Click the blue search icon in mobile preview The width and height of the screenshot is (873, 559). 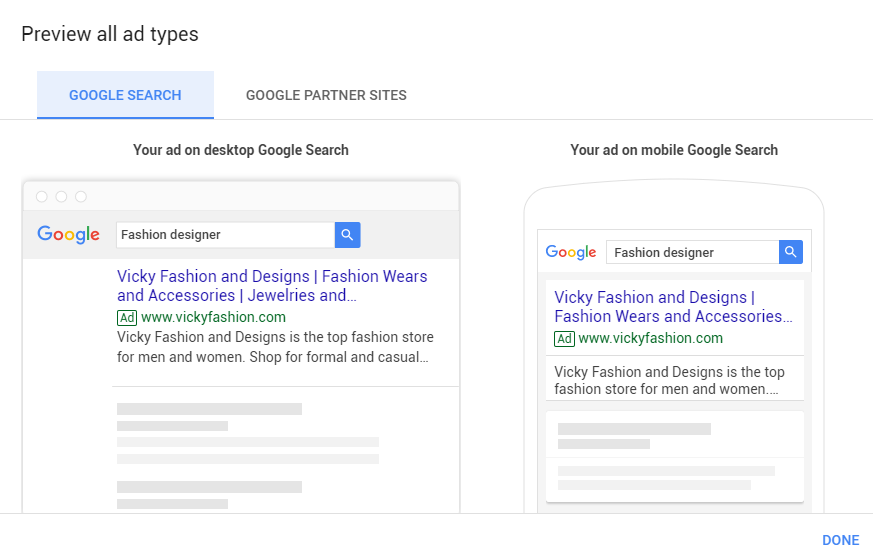(791, 252)
